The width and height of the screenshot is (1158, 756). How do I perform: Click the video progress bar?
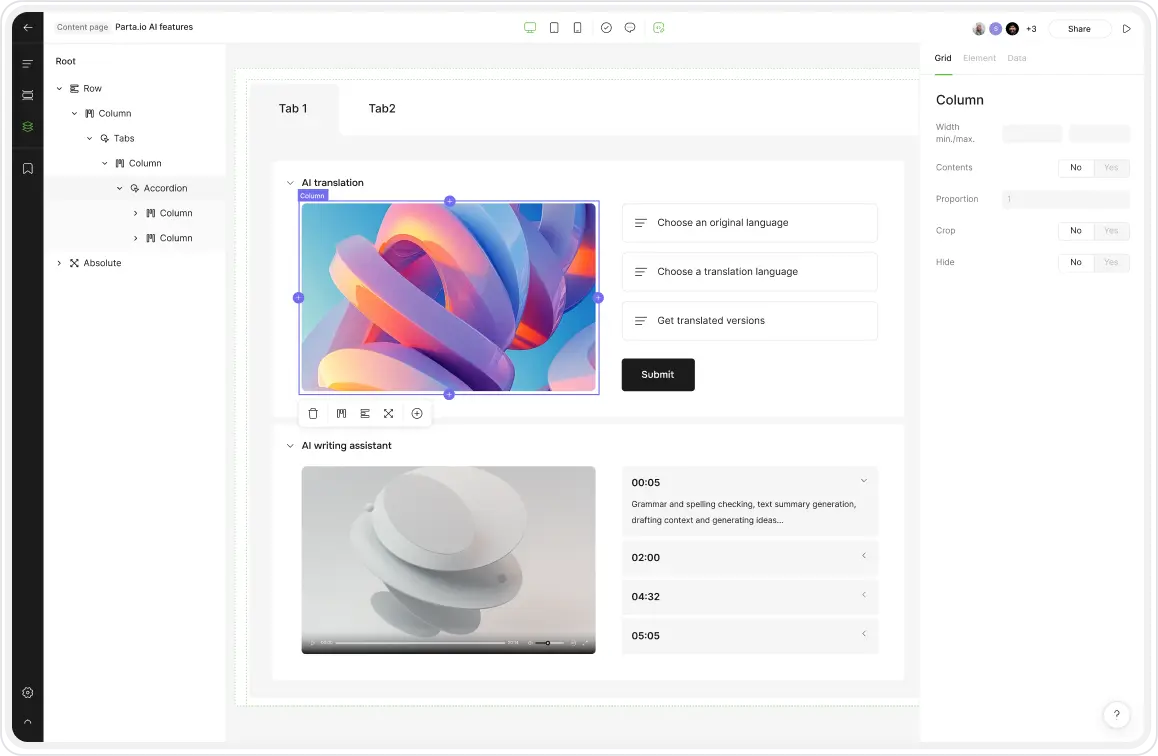[x=420, y=643]
